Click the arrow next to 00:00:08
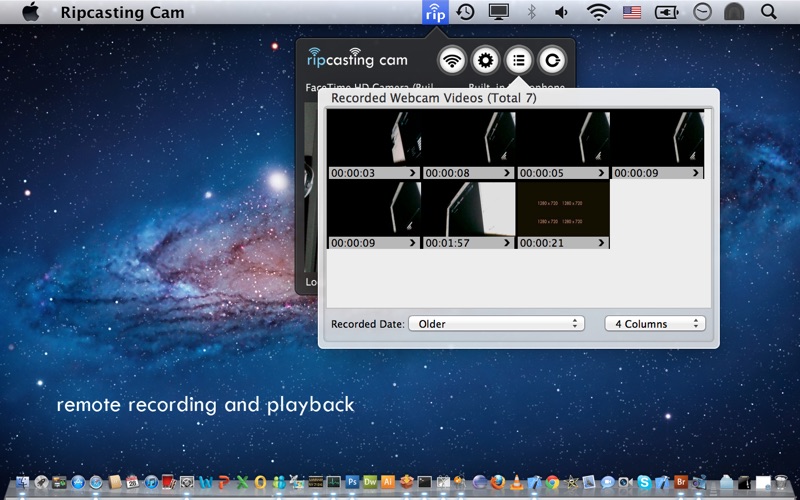The image size is (800, 500). pyautogui.click(x=507, y=173)
